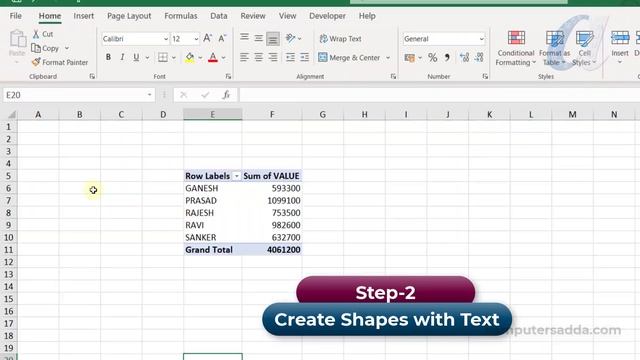Toggle Wrap Text
Screen dimensions: 640x360
(x=340, y=39)
